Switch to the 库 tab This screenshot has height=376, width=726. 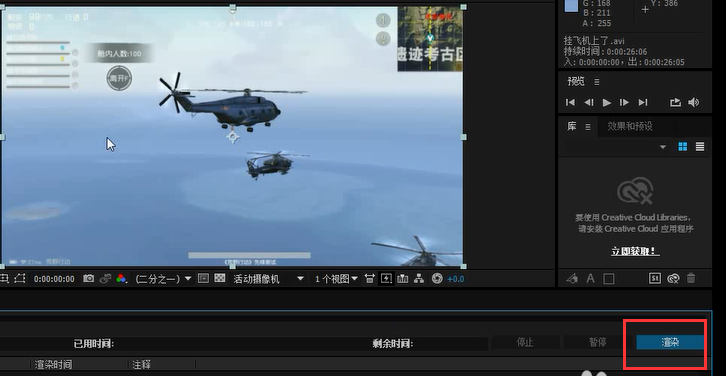(572, 126)
